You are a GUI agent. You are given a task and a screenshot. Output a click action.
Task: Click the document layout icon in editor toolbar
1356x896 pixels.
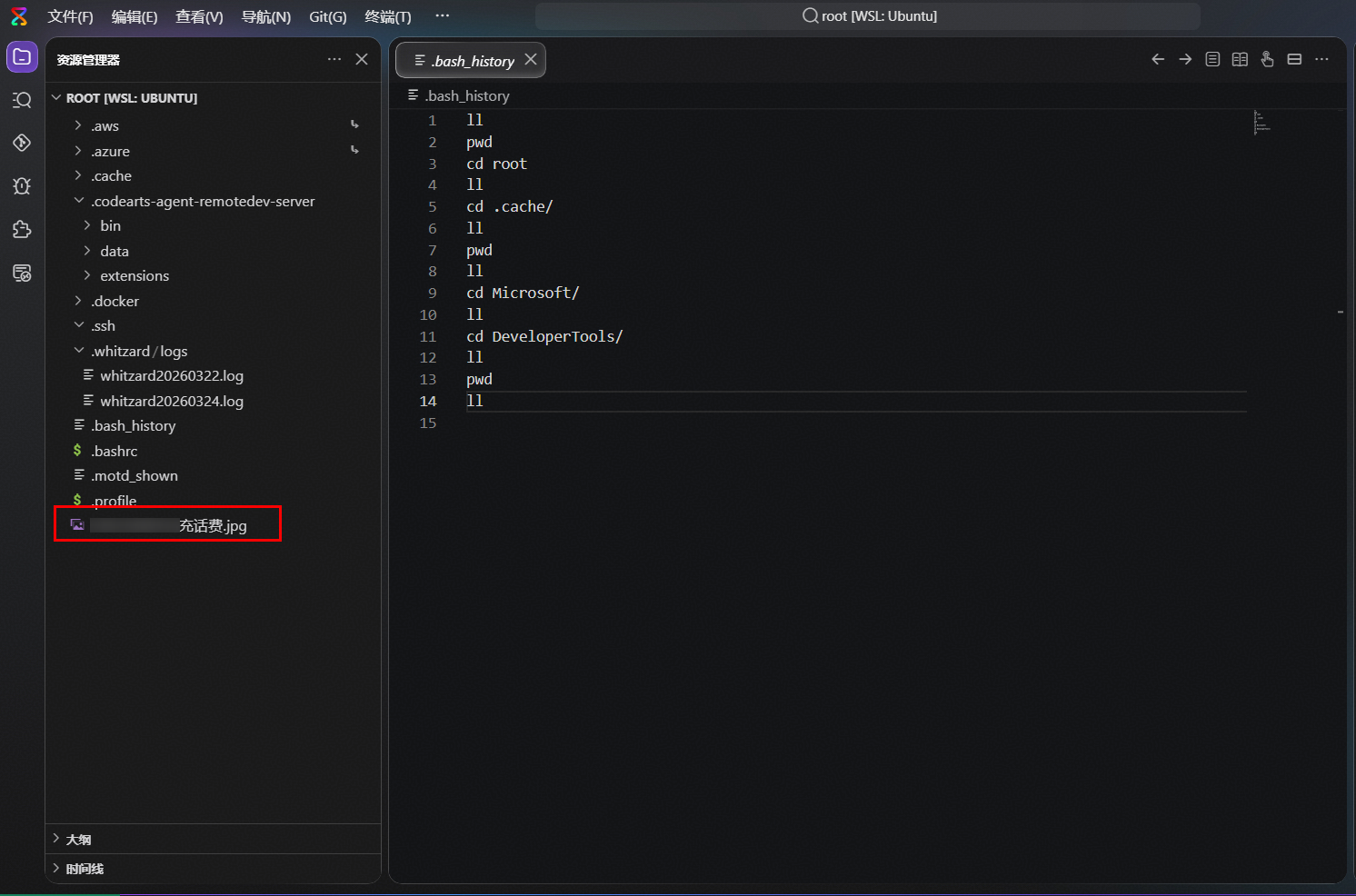1212,59
